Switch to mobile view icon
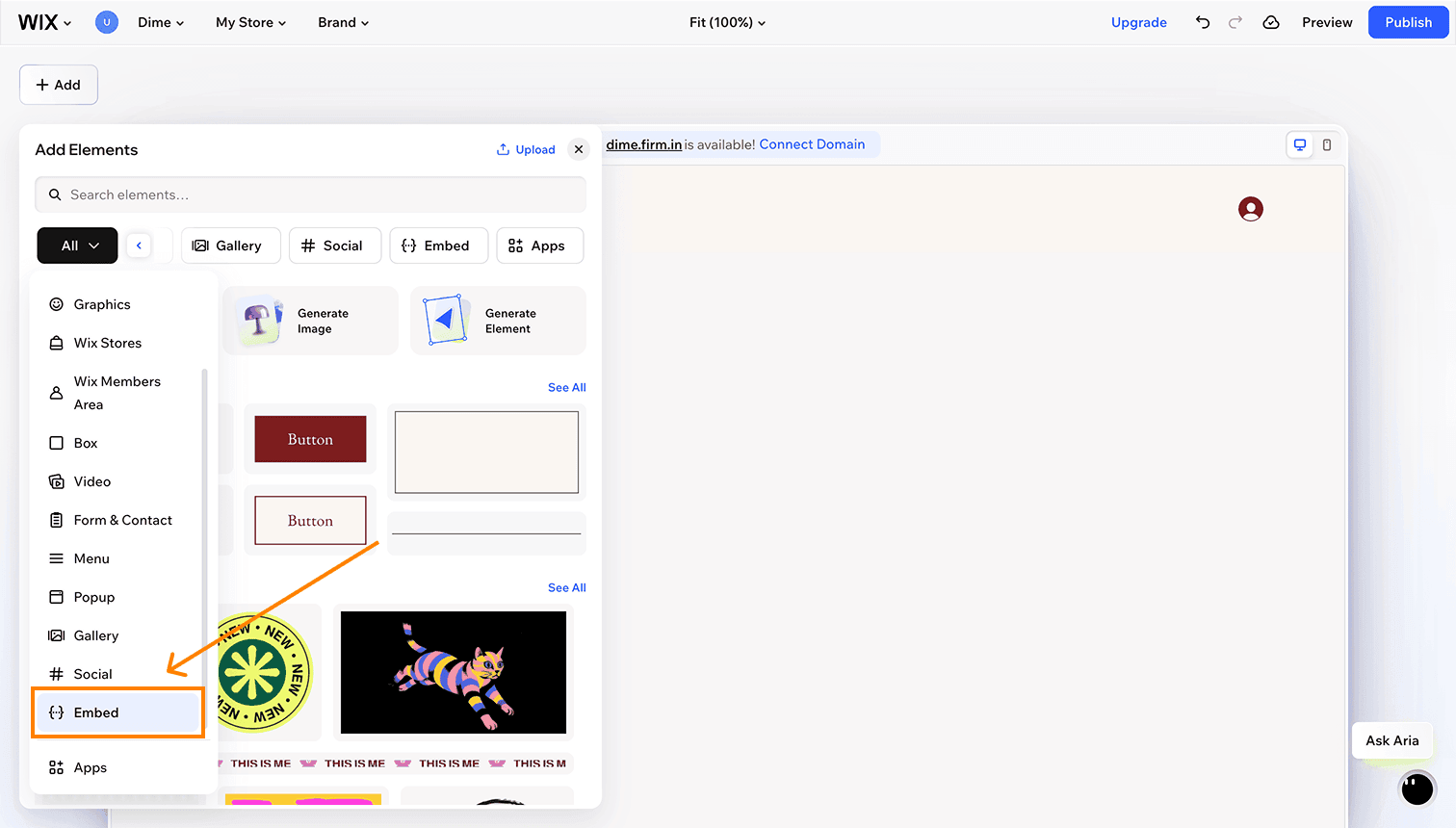 pos(1327,144)
